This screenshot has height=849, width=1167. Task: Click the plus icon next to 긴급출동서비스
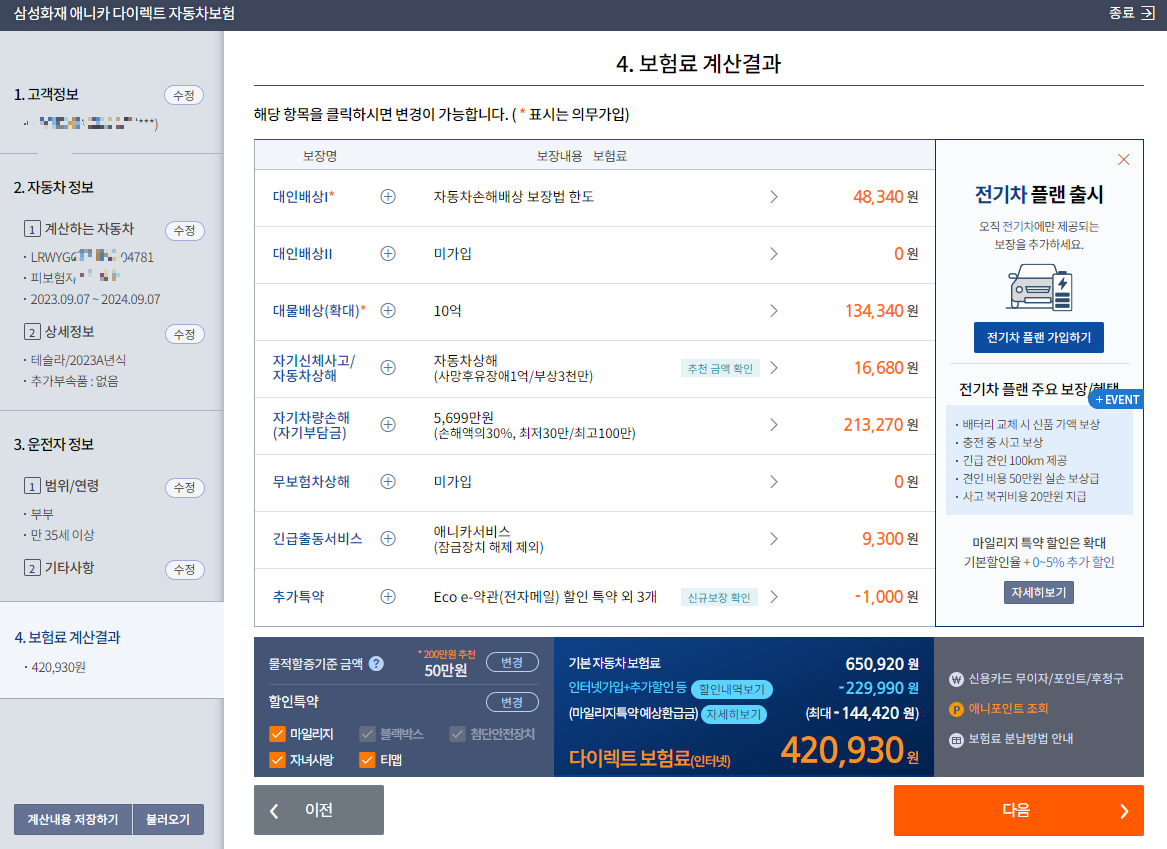point(388,539)
